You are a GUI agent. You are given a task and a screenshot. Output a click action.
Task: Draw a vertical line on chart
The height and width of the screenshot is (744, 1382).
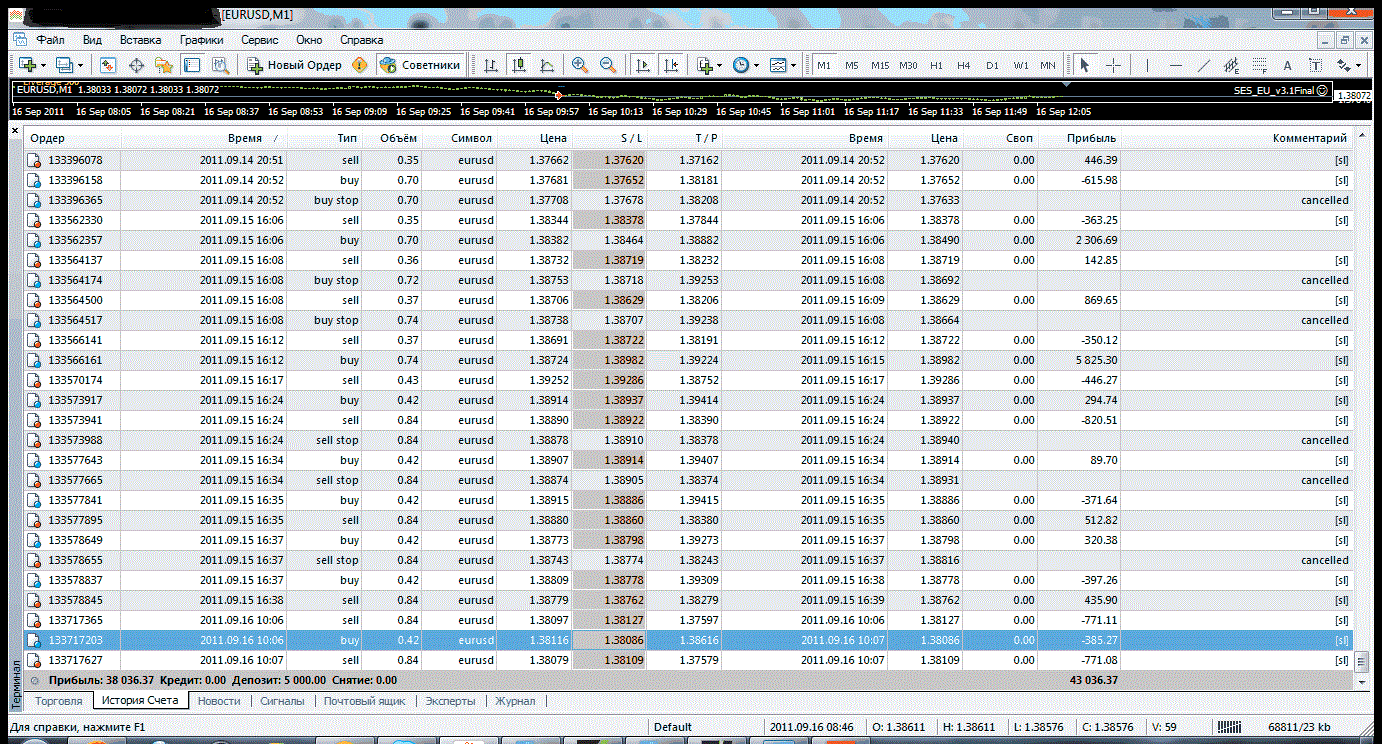pyautogui.click(x=1147, y=65)
